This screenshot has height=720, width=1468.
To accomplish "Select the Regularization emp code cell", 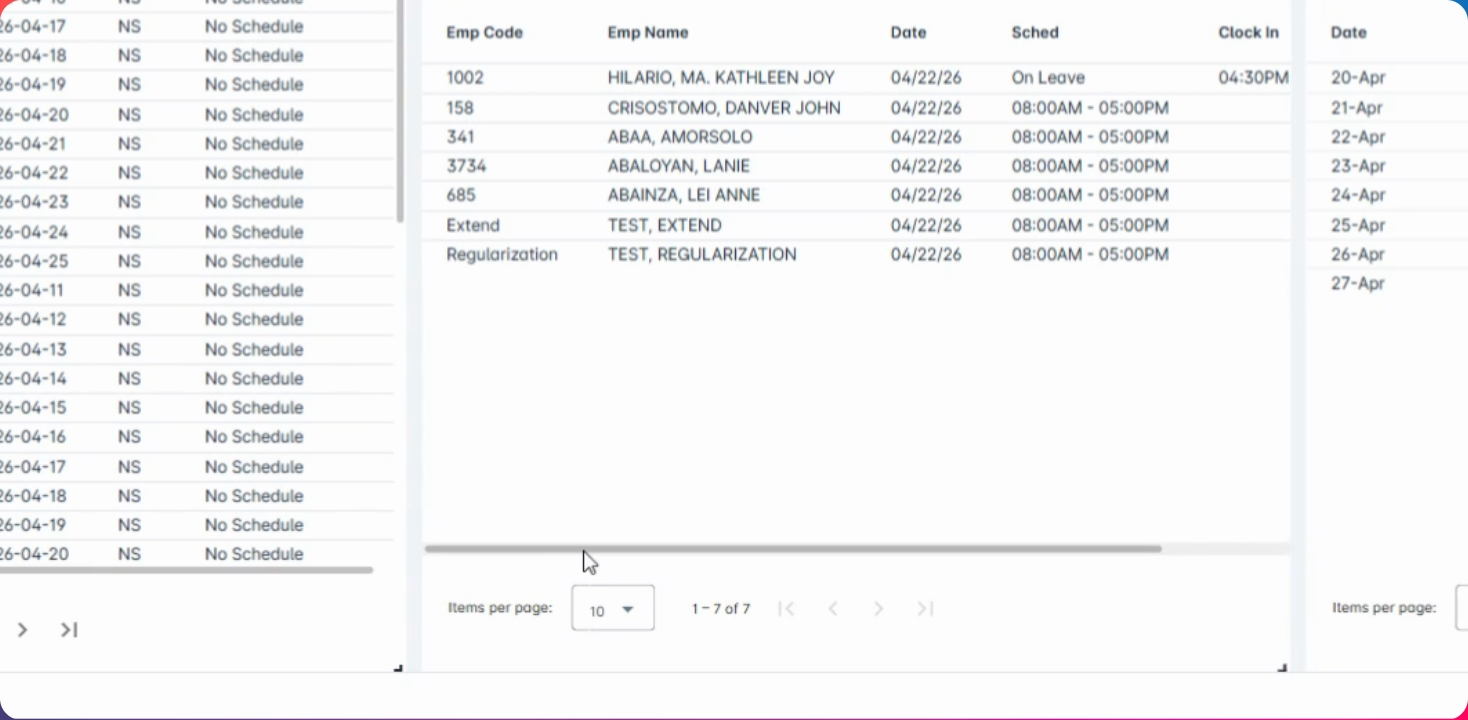I will 502,254.
